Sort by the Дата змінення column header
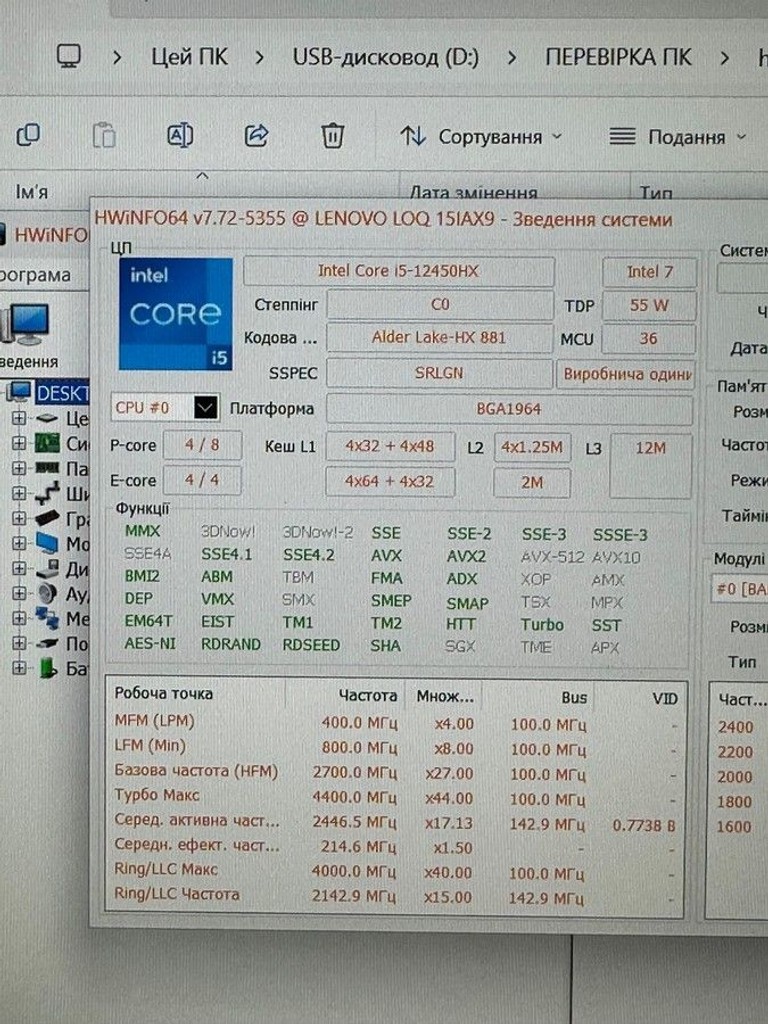Image resolution: width=768 pixels, height=1024 pixels. (x=473, y=192)
